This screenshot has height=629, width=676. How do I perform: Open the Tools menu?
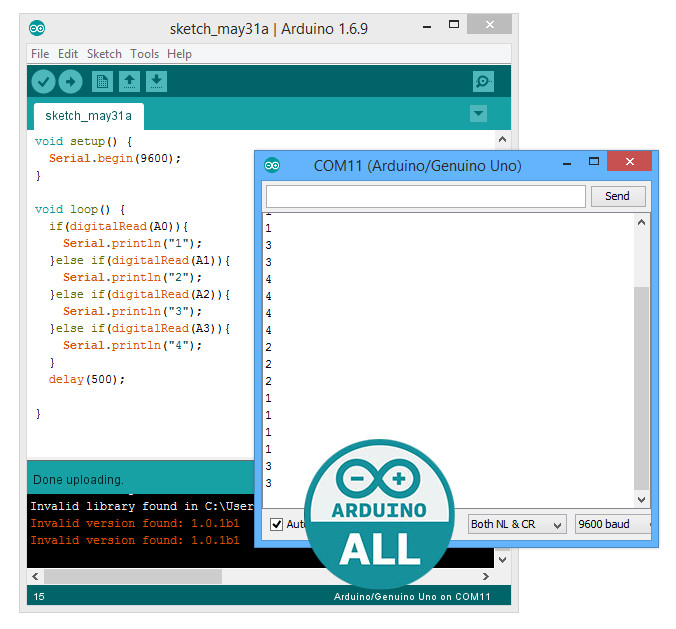pos(144,54)
